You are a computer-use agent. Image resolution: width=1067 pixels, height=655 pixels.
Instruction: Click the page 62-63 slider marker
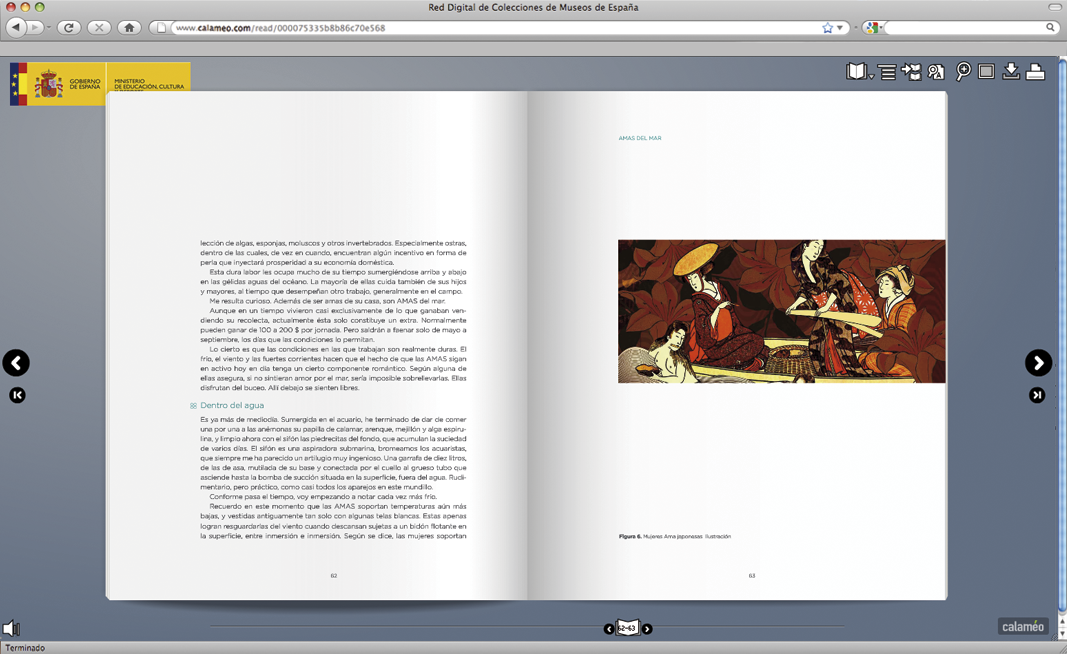tap(627, 628)
